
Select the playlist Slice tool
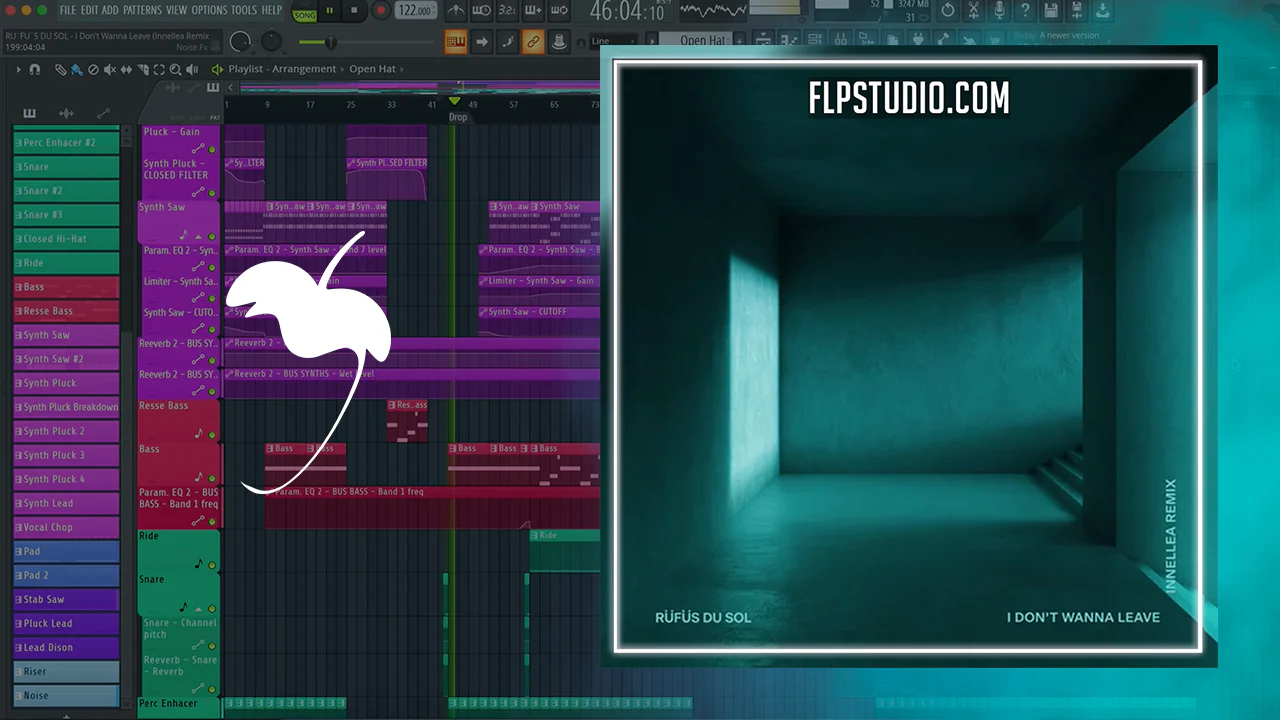[x=142, y=70]
